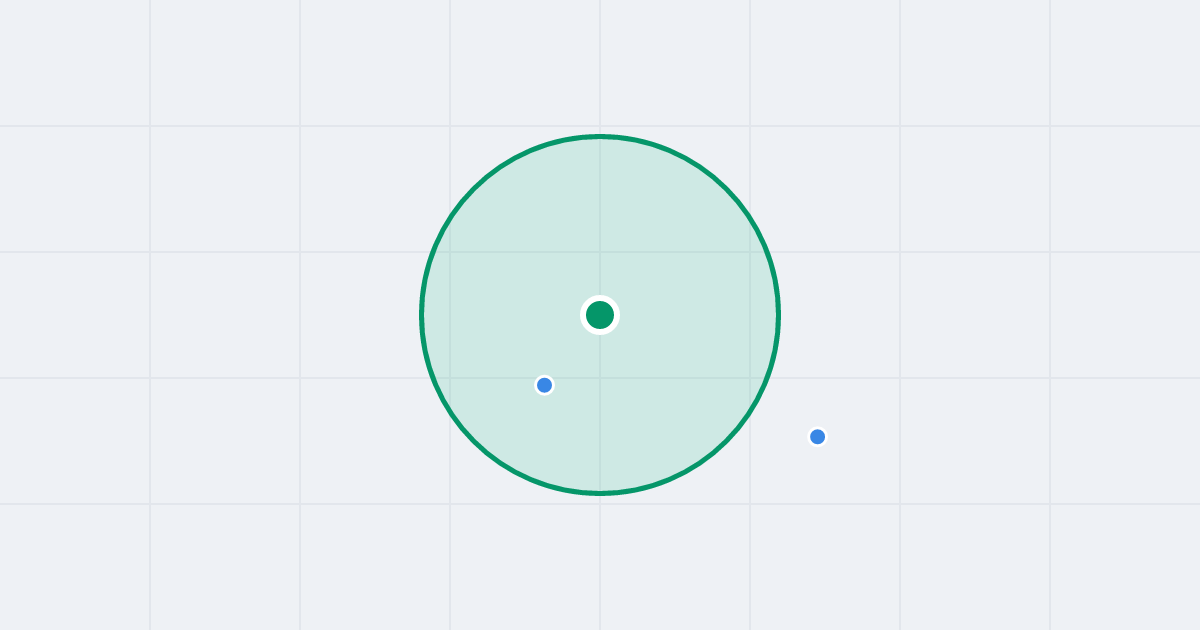Select the blue dot outside the green circle

(817, 436)
